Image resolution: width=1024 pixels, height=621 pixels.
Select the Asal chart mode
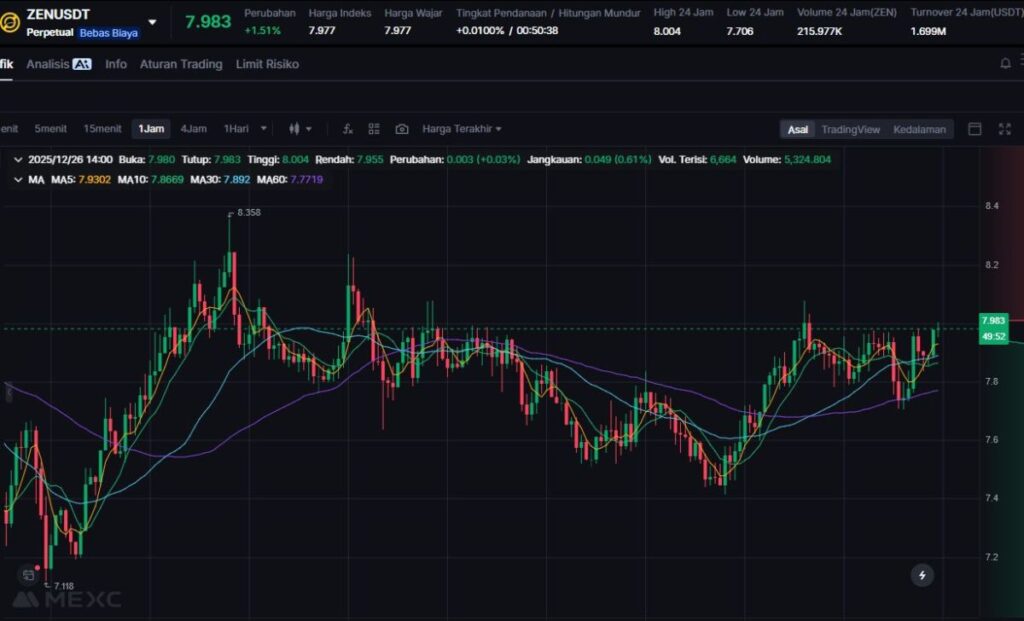click(x=797, y=129)
